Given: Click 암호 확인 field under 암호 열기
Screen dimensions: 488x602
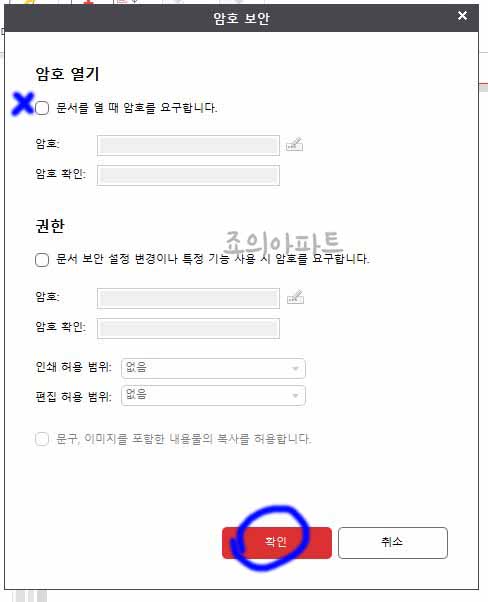Looking at the screenshot, I should tap(188, 175).
